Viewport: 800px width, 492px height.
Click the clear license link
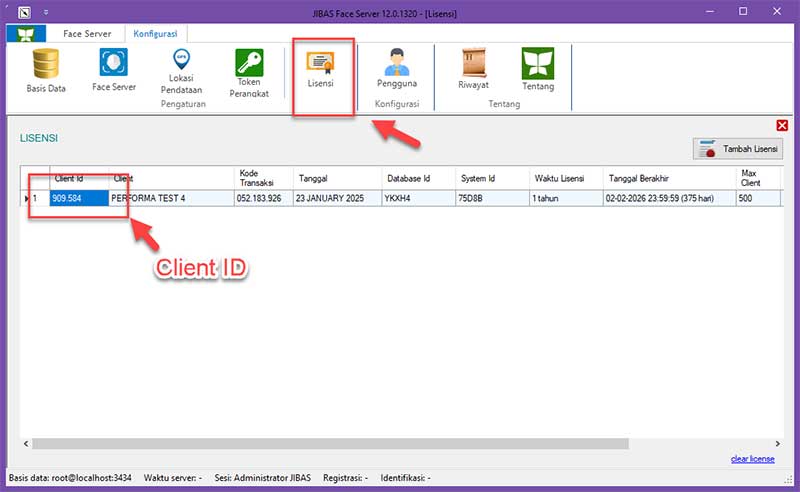[x=753, y=459]
